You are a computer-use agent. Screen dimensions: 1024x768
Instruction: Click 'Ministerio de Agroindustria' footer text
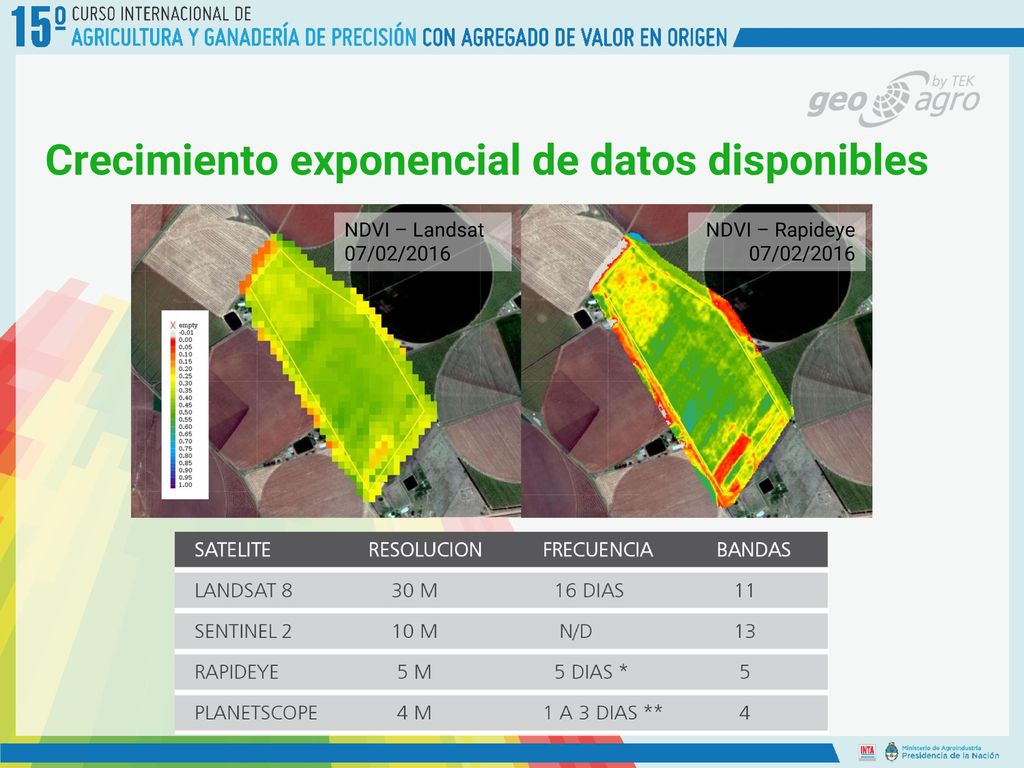click(x=941, y=748)
